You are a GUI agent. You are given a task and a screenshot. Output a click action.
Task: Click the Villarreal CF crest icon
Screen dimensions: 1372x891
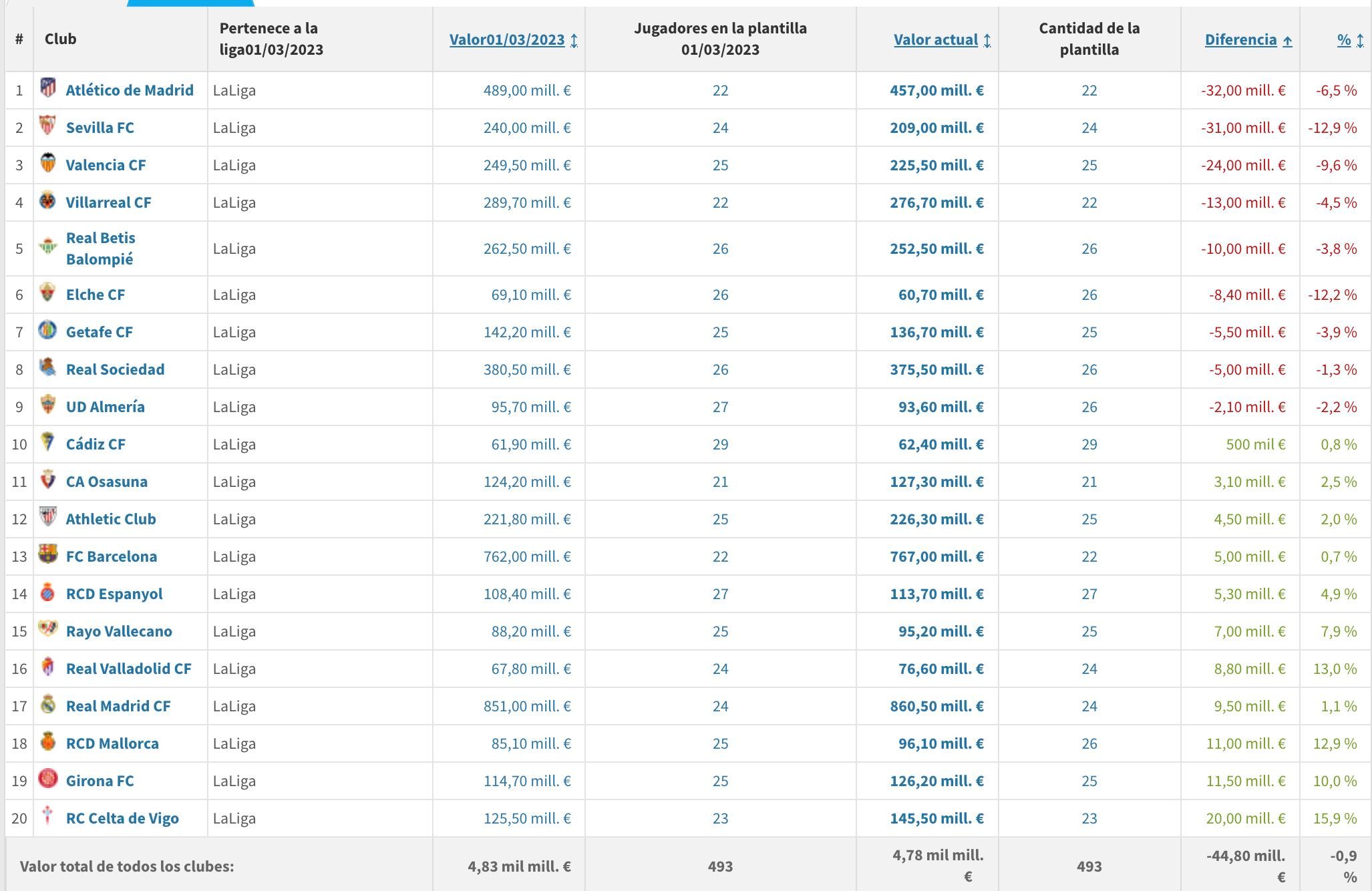point(47,200)
